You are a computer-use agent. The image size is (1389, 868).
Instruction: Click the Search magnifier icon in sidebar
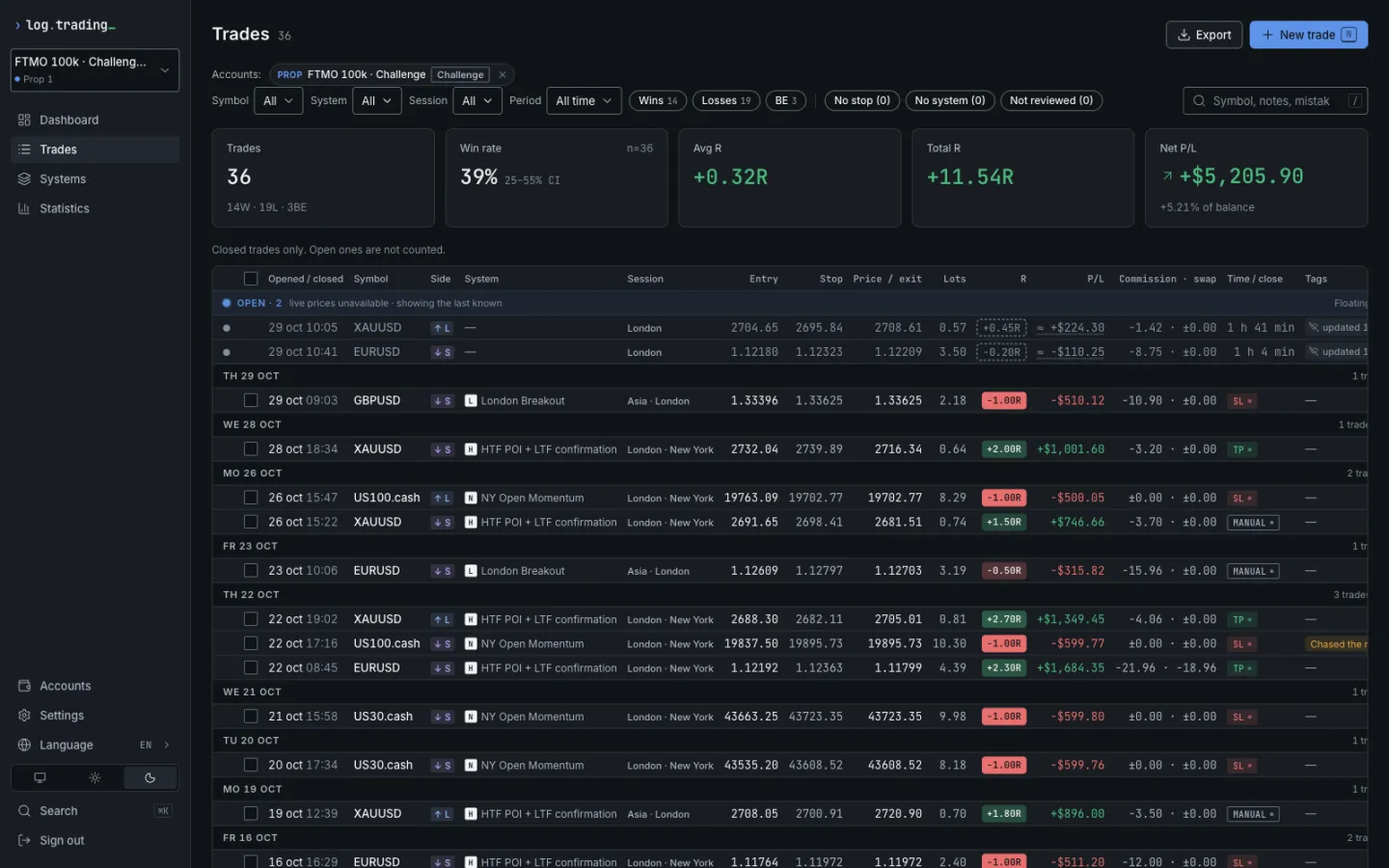coord(24,811)
